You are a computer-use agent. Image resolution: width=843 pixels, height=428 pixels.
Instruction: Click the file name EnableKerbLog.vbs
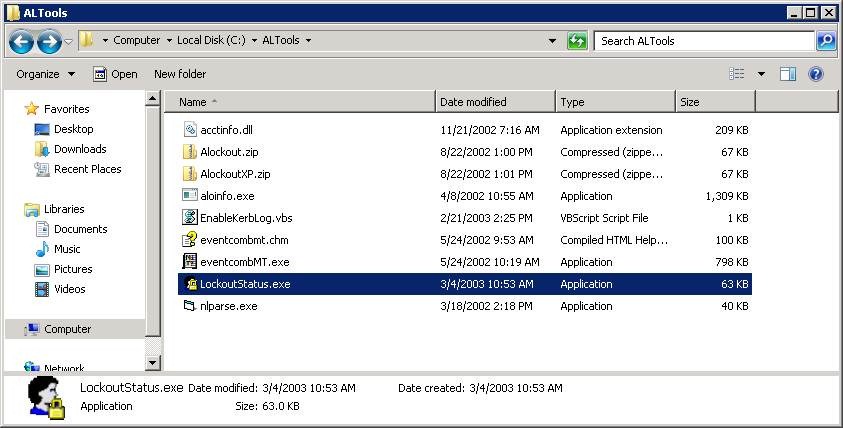(246, 218)
